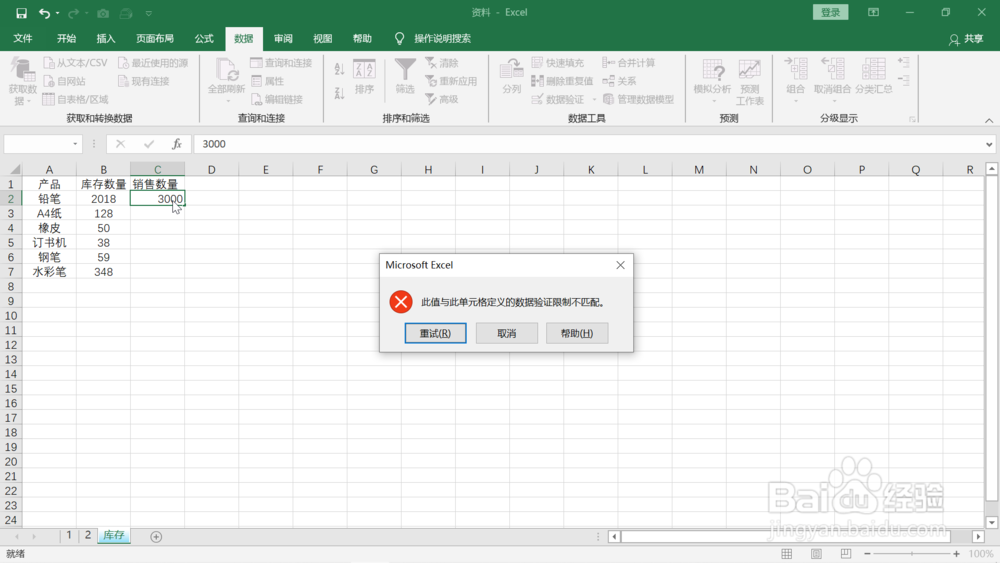Click the formula bar showing 3000
The height and width of the screenshot is (563, 1000).
click(x=588, y=144)
